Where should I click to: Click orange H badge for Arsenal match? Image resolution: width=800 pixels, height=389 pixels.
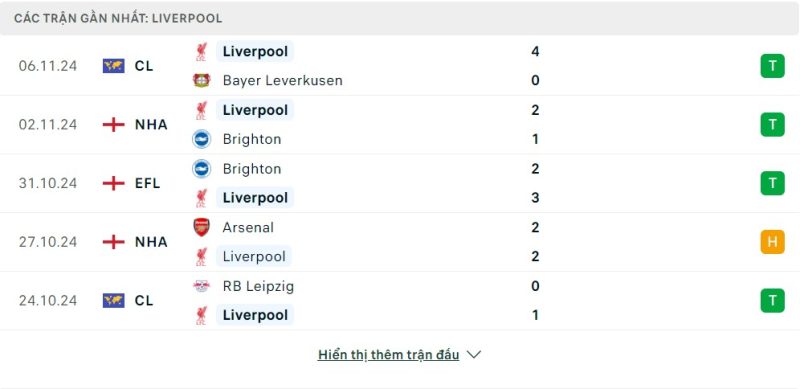click(772, 242)
